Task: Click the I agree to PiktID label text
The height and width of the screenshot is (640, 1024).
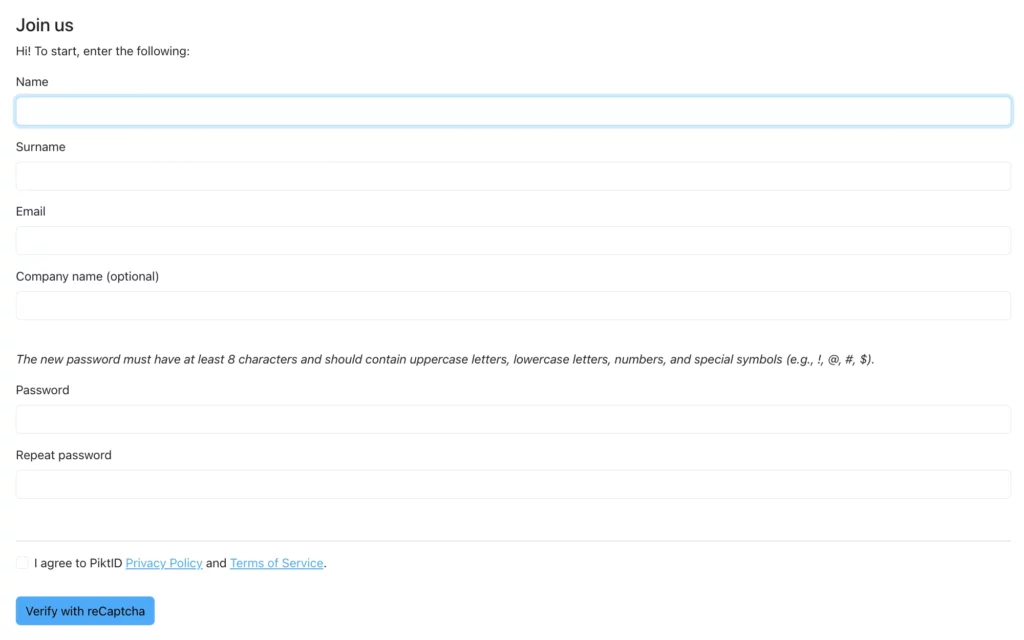Action: [x=75, y=562]
